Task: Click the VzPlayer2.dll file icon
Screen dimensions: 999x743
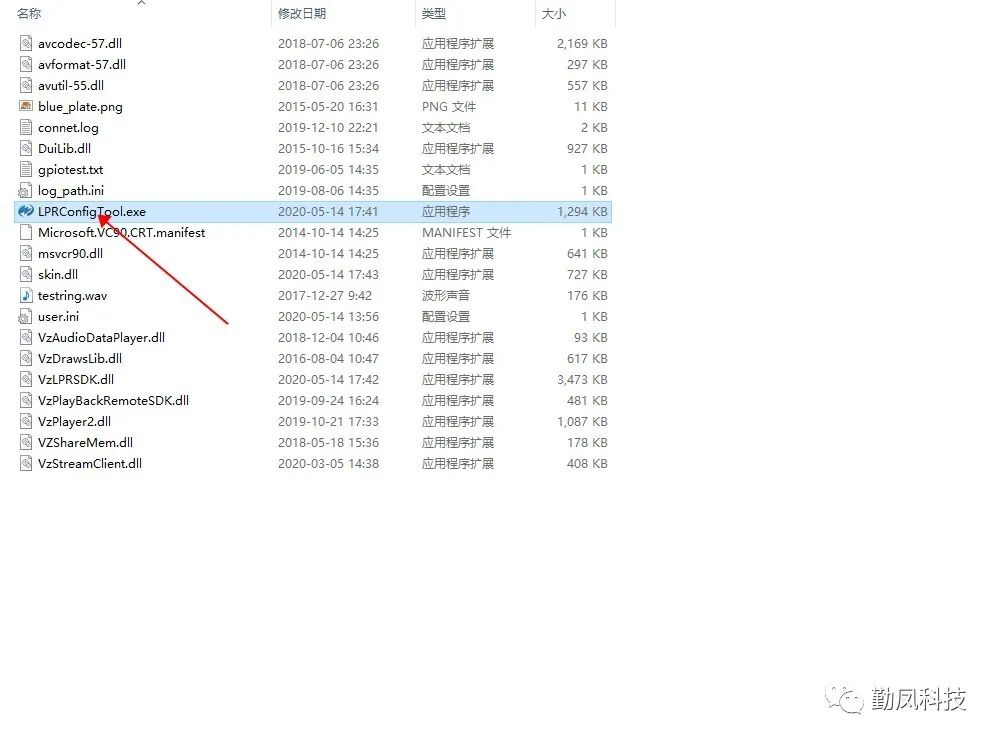Action: [25, 422]
